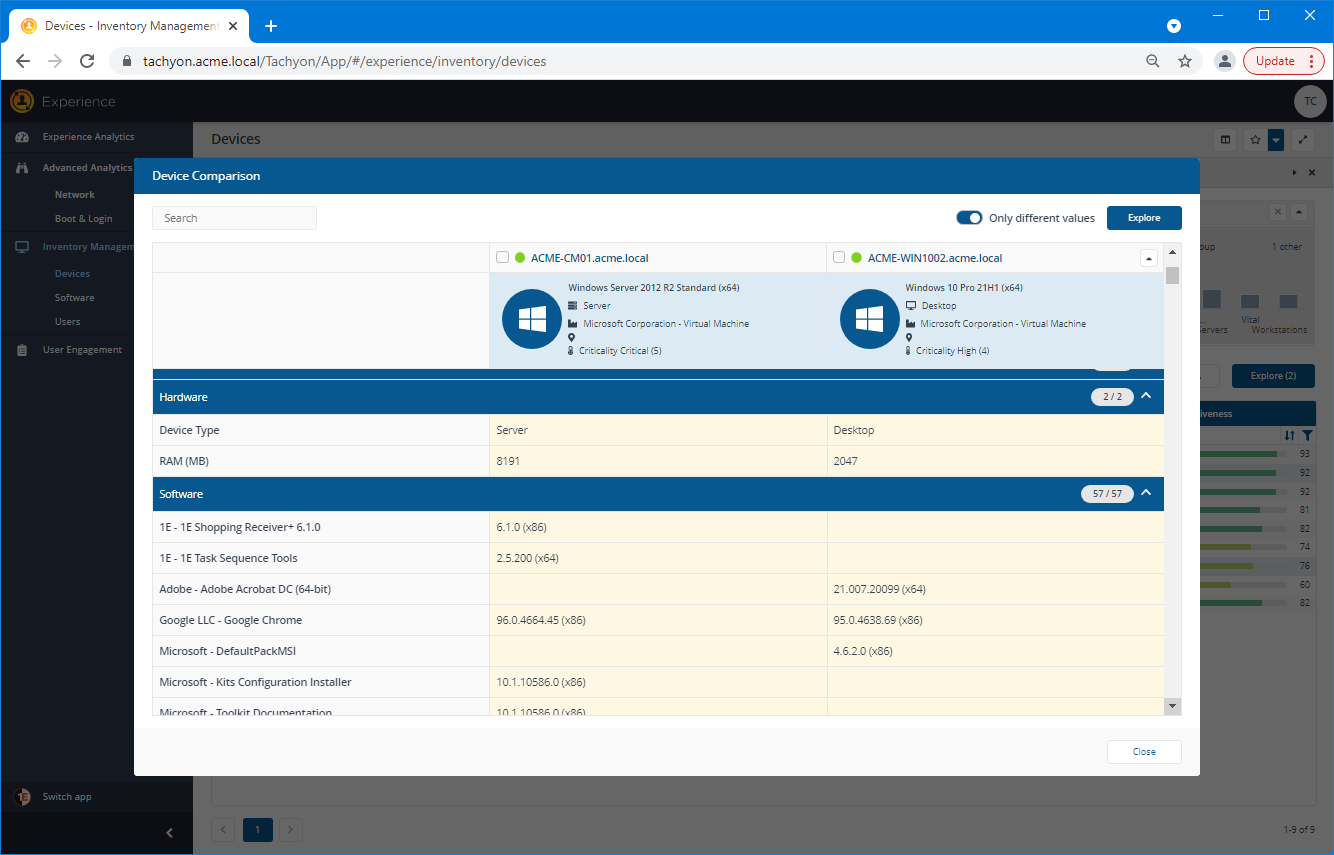Click Inventory Management monitor icon
The height and width of the screenshot is (855, 1334).
coord(22,247)
